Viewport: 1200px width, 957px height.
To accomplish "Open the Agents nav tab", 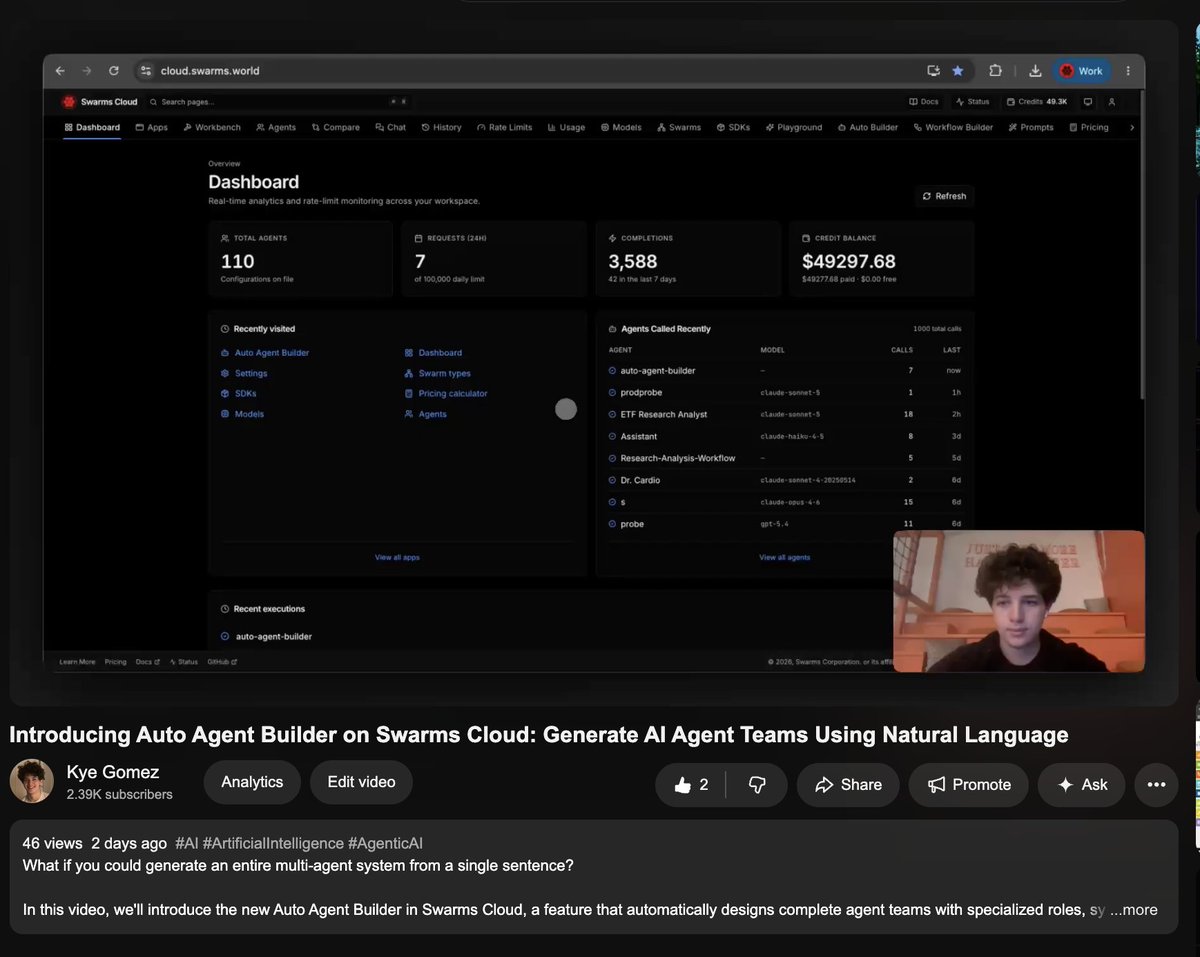I will (x=276, y=127).
